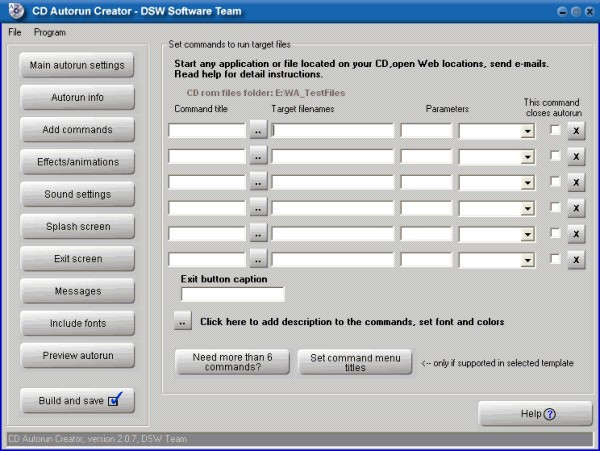600x451 pixels.
Task: Open the Messages section
Action: (77, 291)
